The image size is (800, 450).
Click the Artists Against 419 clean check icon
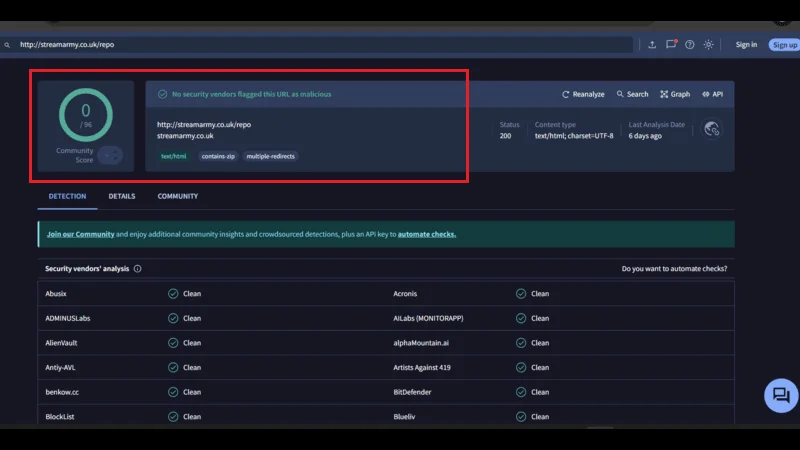tap(521, 368)
